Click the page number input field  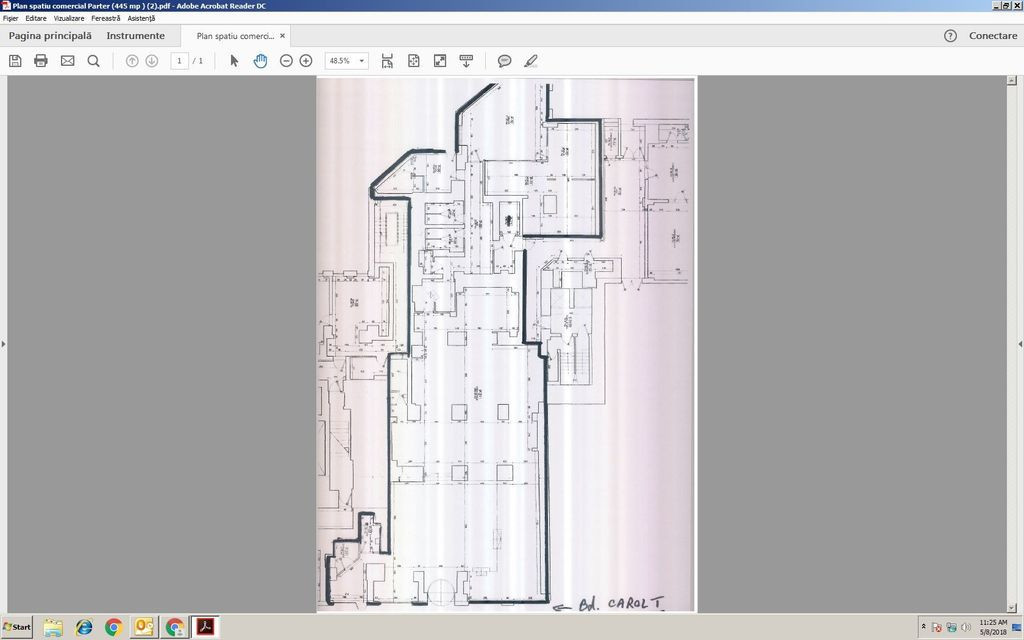[x=180, y=61]
